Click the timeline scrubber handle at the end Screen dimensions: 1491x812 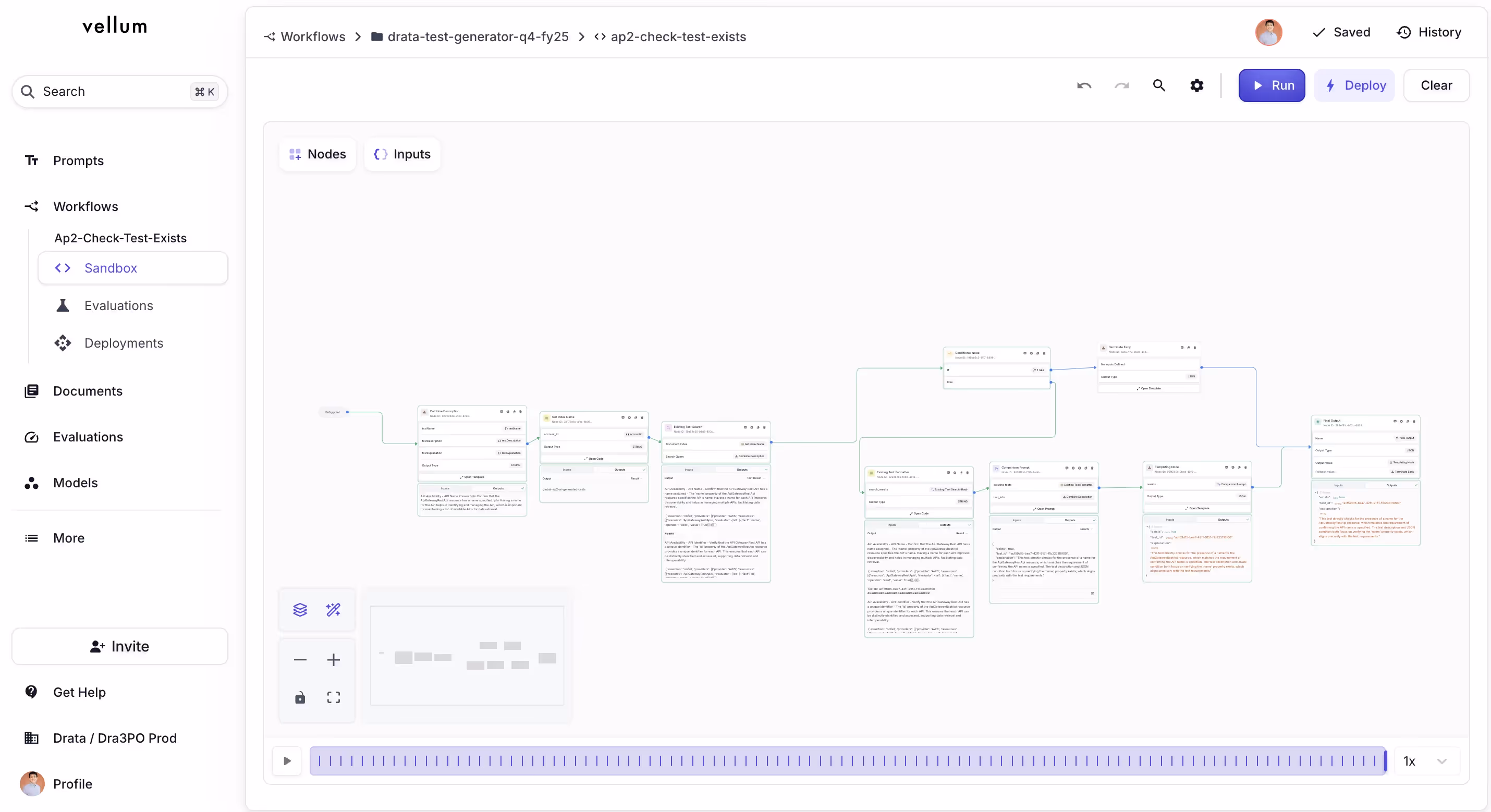[1385, 761]
